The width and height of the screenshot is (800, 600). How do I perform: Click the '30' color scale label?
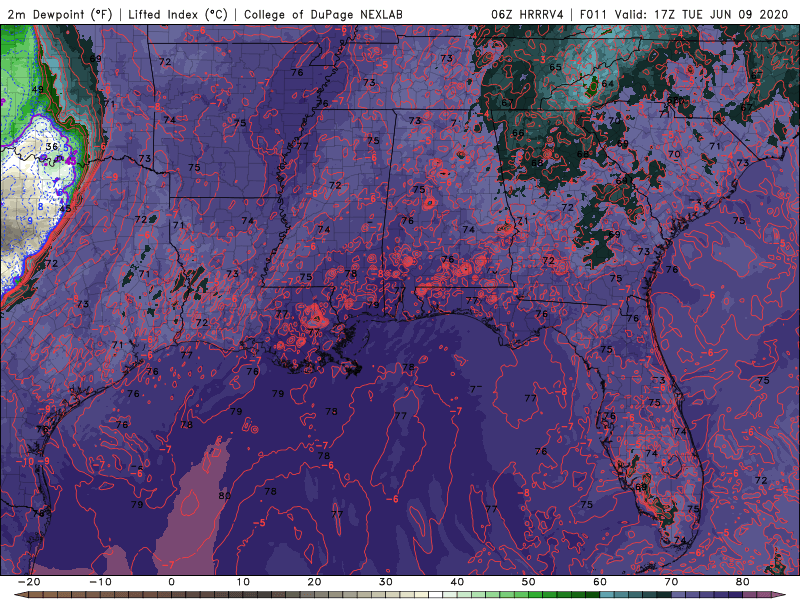pos(386,582)
